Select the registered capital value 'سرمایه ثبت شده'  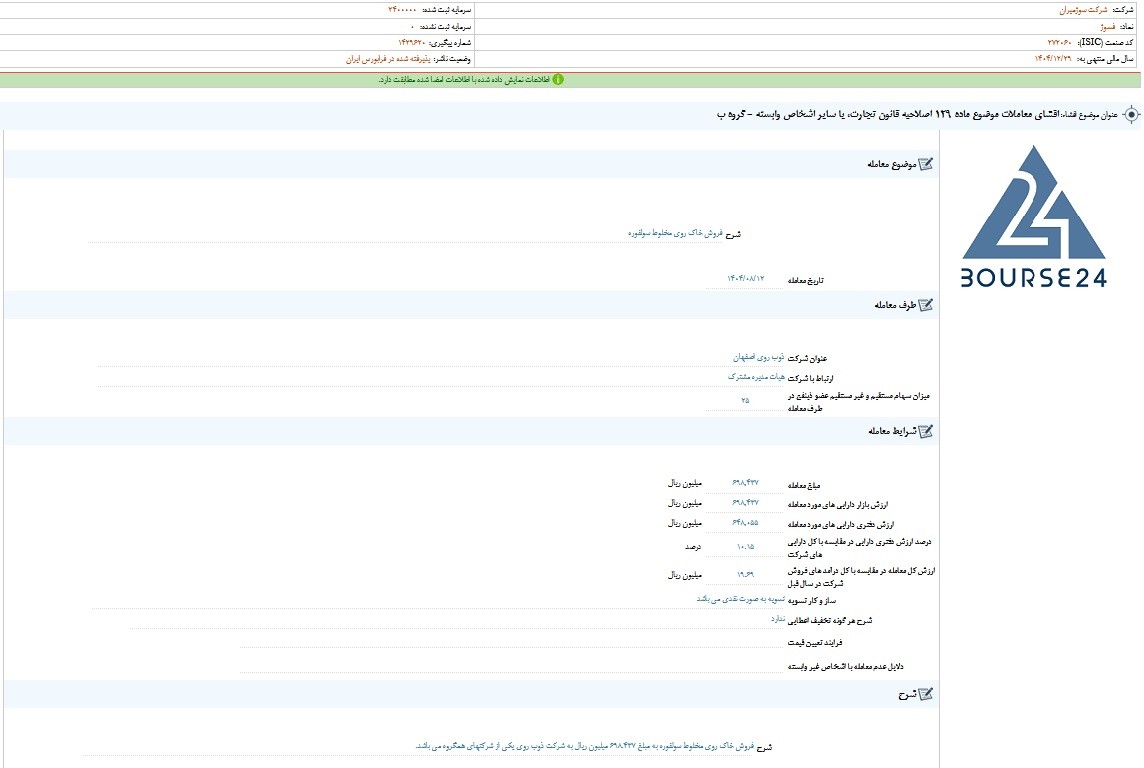[x=402, y=10]
